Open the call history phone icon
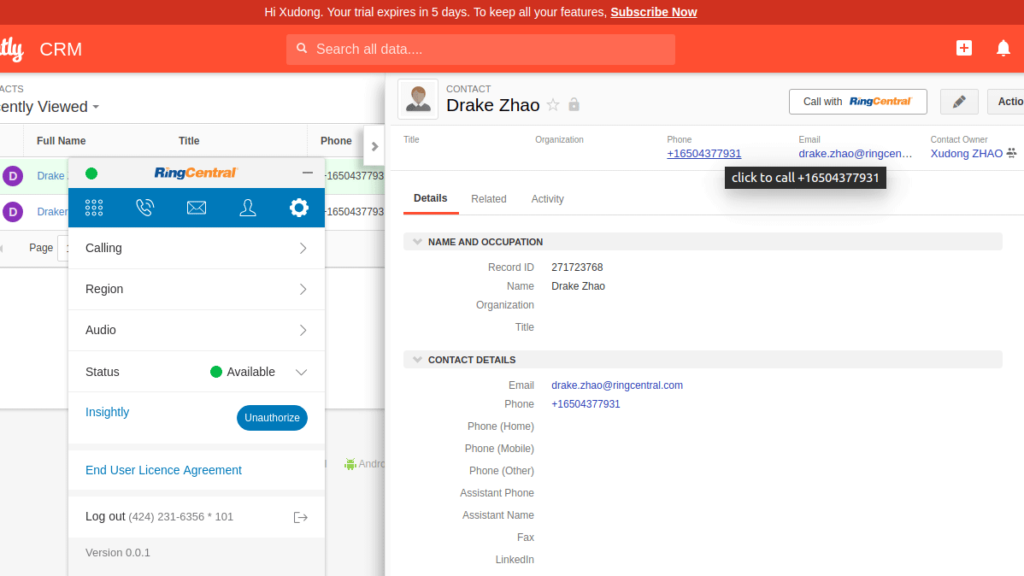This screenshot has height=576, width=1024. click(x=145, y=208)
